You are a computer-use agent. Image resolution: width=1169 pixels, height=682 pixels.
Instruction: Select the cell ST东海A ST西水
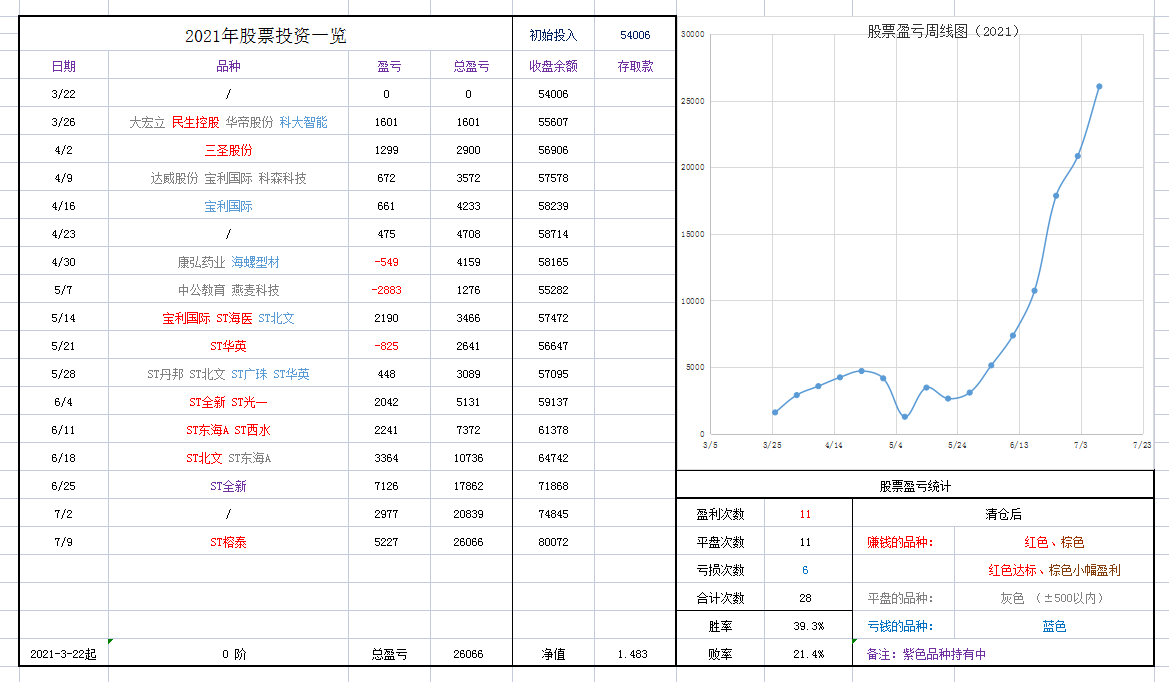point(228,430)
